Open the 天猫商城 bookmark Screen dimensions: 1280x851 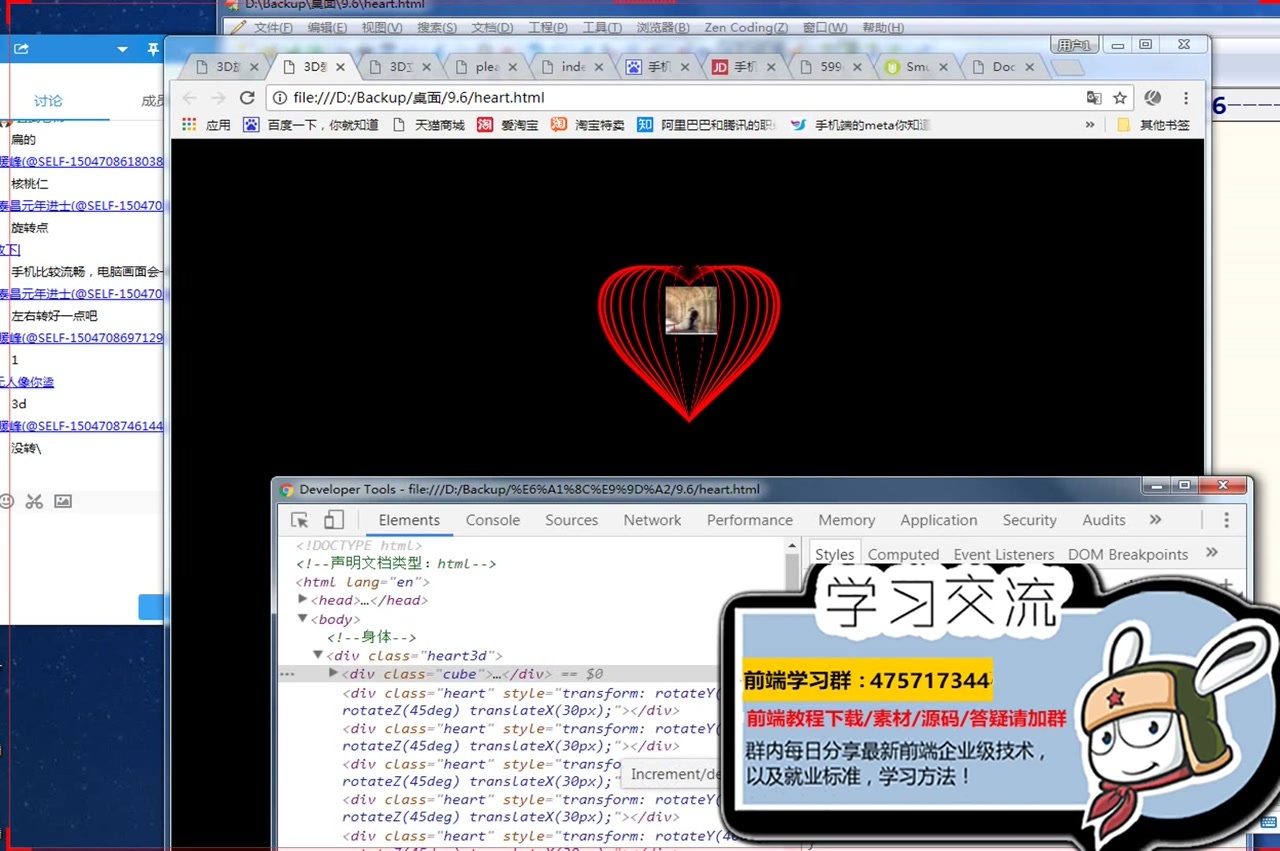click(428, 125)
